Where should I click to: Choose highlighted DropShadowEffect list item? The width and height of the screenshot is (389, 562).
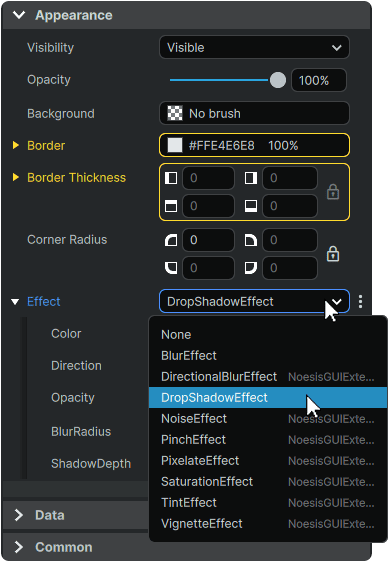click(268, 397)
